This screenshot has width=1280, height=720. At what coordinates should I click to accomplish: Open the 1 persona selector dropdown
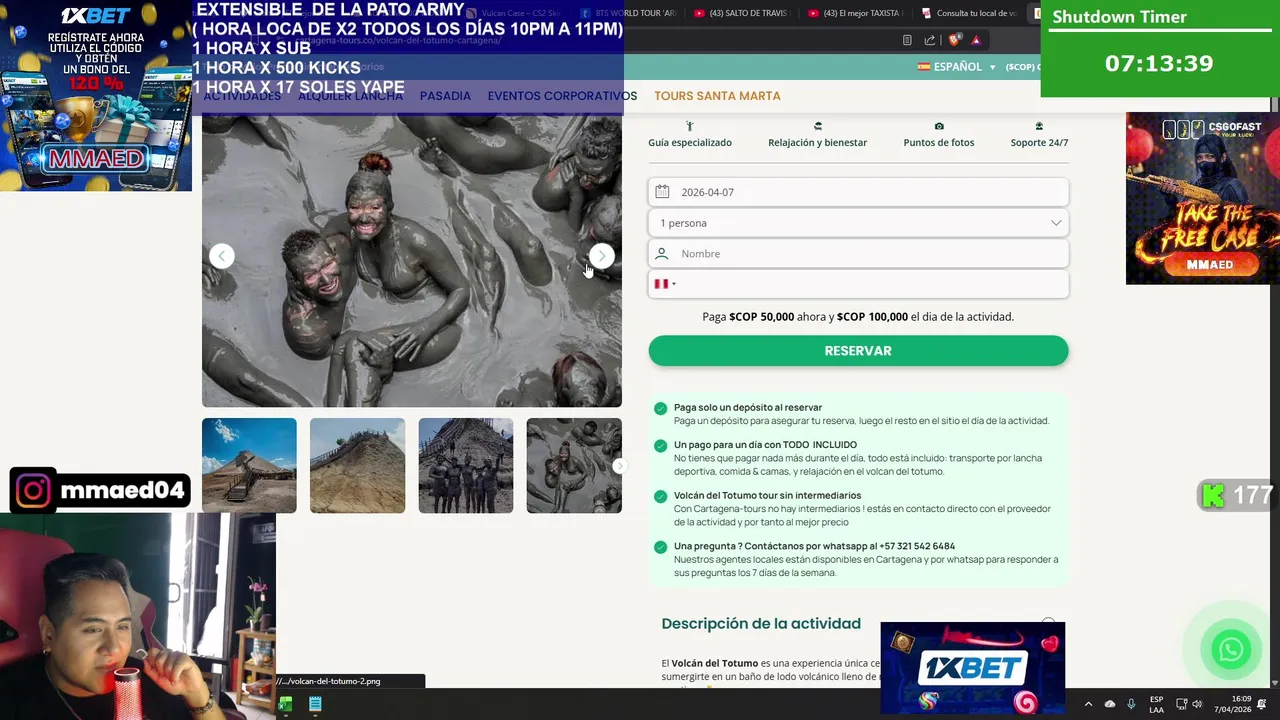tap(858, 223)
